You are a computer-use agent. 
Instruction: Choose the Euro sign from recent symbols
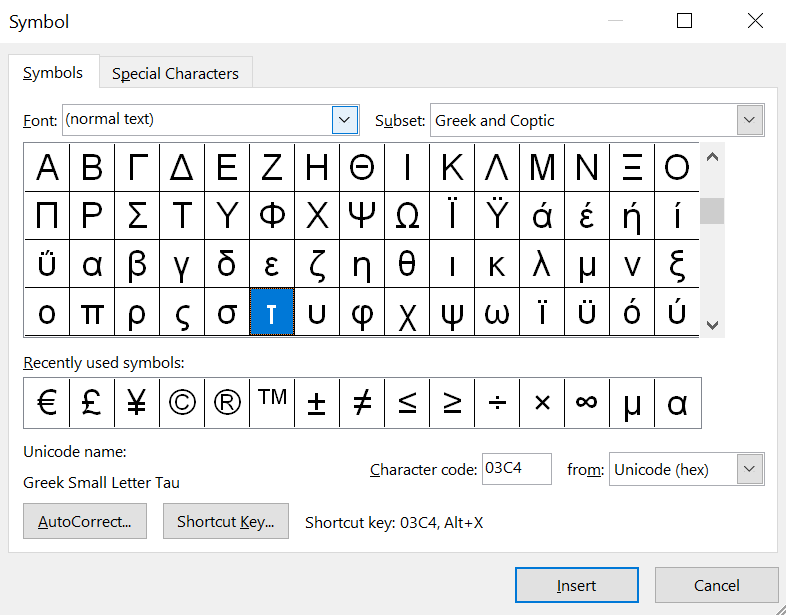pyautogui.click(x=47, y=403)
